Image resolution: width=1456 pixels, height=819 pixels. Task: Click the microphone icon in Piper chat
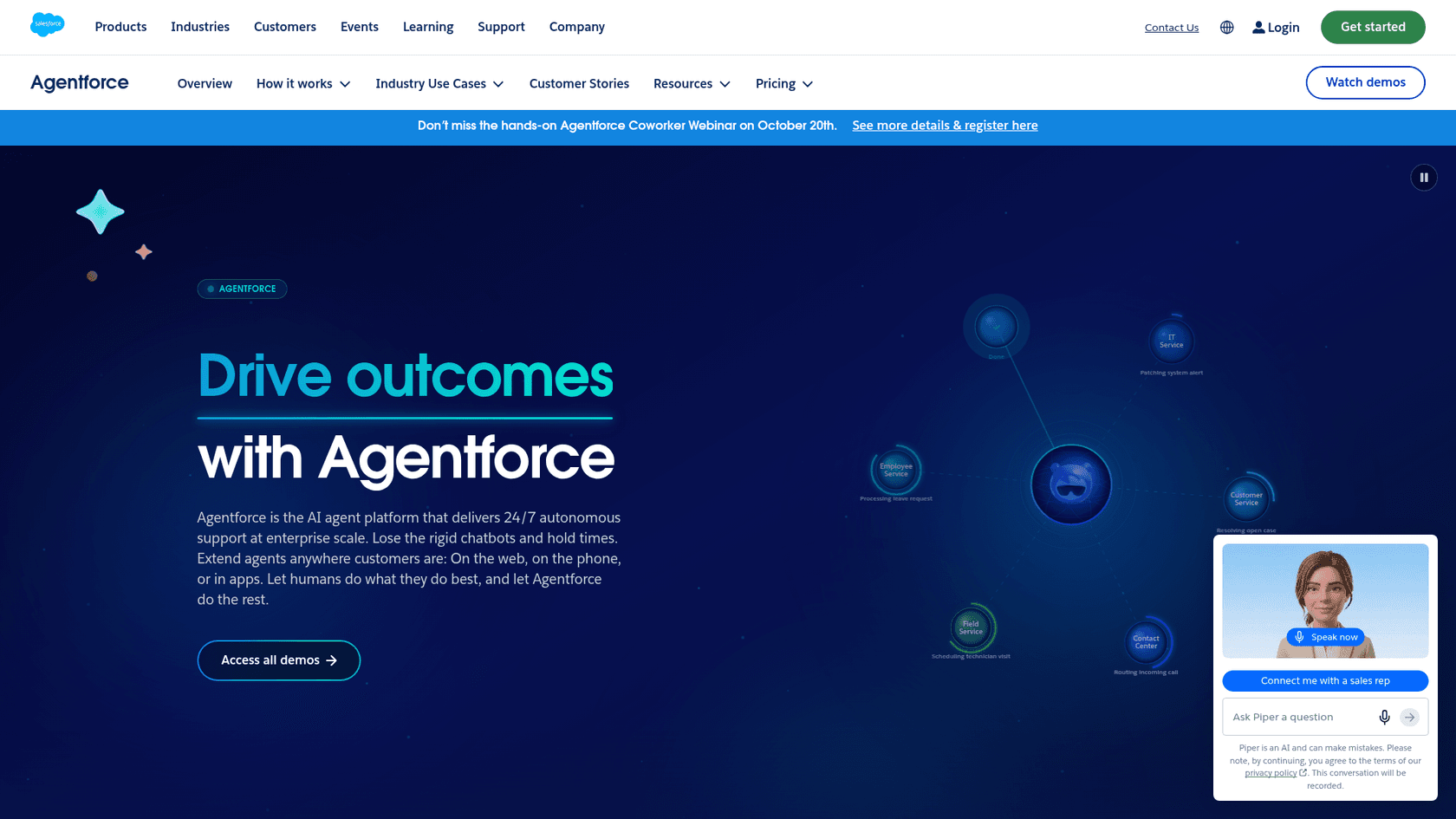1384,717
